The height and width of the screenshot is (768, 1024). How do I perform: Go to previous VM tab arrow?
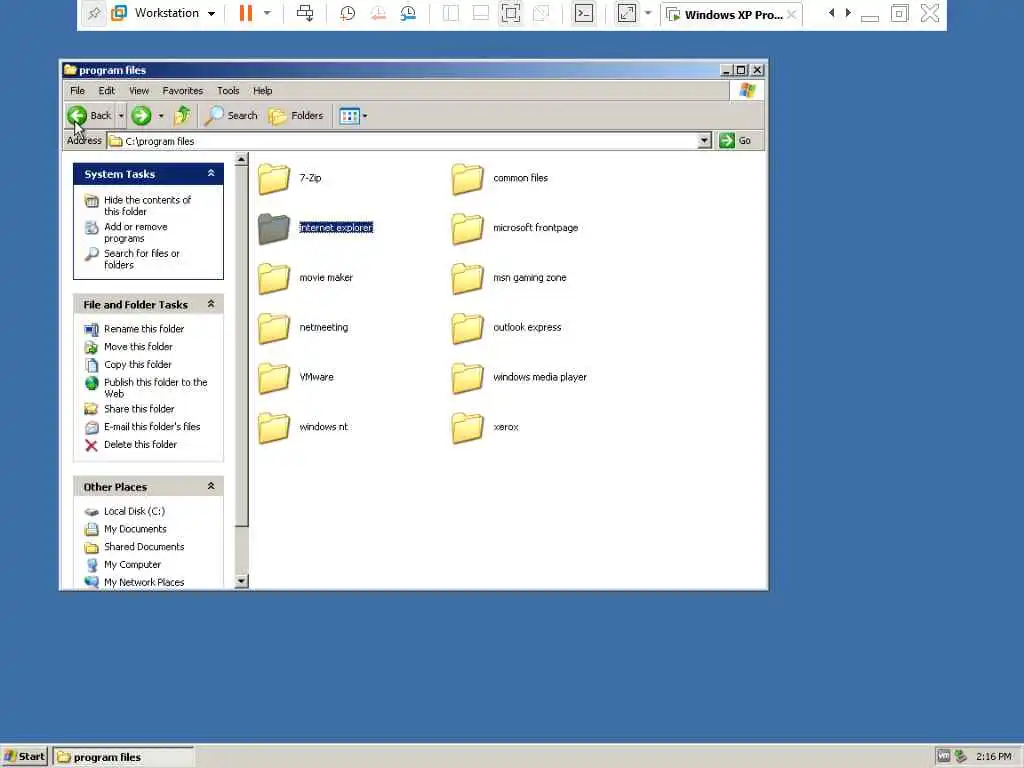click(831, 12)
